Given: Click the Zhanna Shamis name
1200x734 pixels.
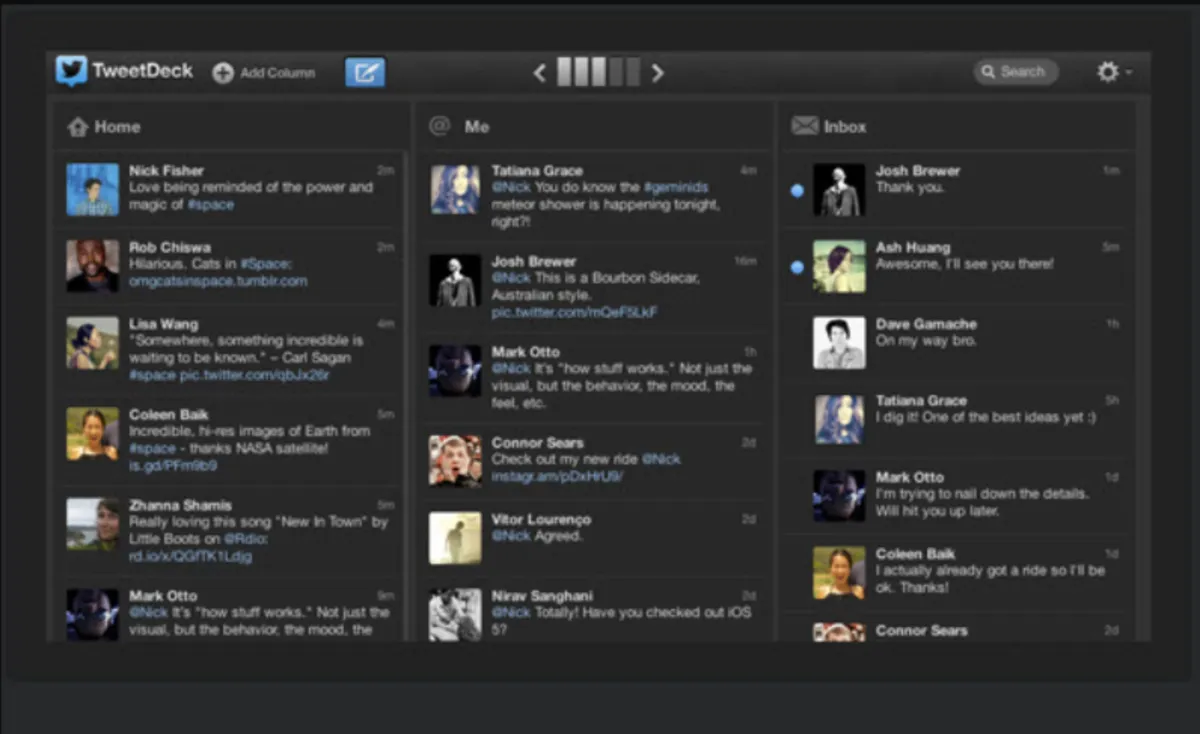Looking at the screenshot, I should click(x=180, y=505).
